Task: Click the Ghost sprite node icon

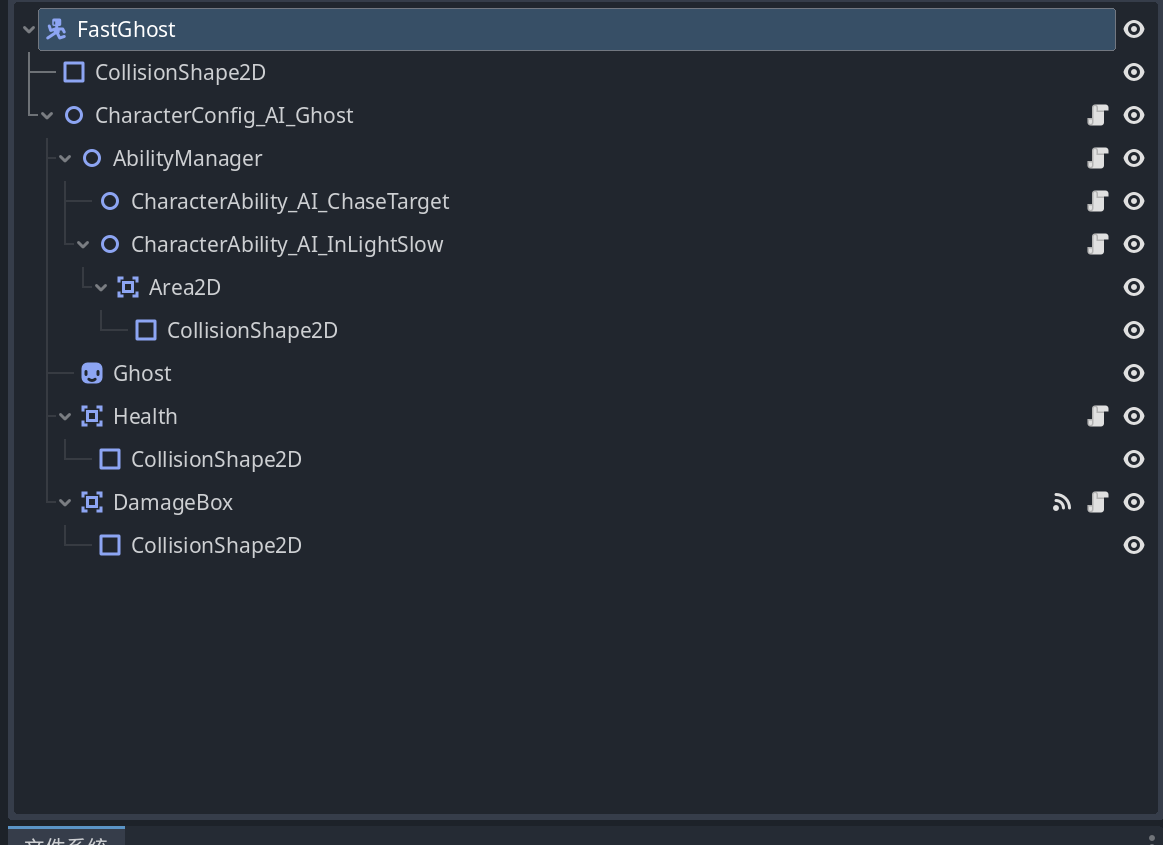Action: point(92,373)
